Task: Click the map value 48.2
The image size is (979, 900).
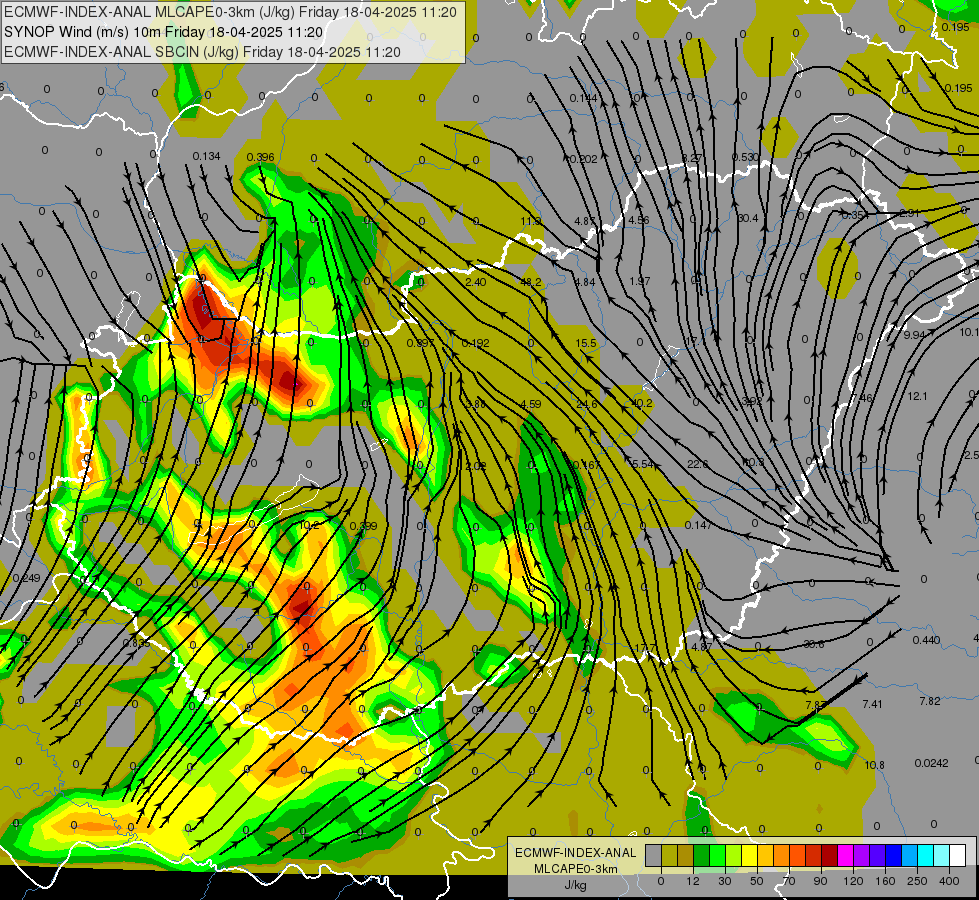Action: coord(531,282)
